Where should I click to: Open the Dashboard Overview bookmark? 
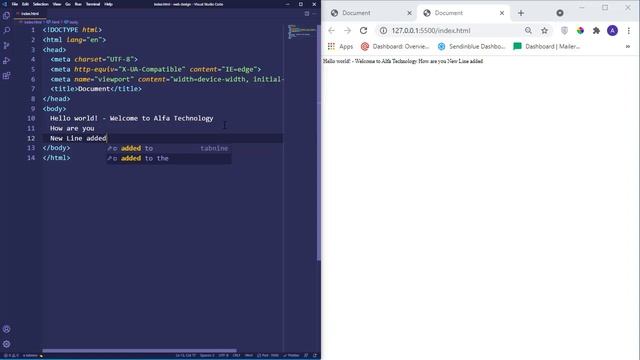(395, 47)
